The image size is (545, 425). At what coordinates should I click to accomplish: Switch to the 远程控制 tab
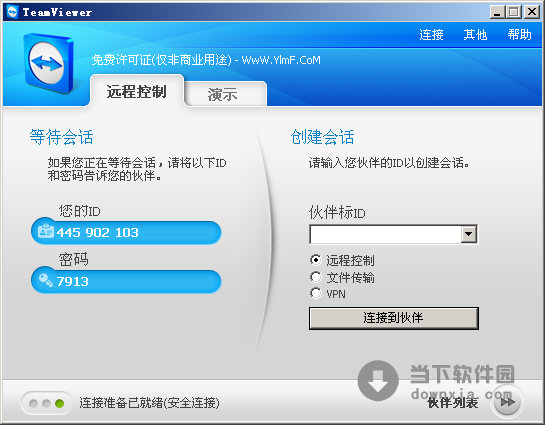pos(137,91)
